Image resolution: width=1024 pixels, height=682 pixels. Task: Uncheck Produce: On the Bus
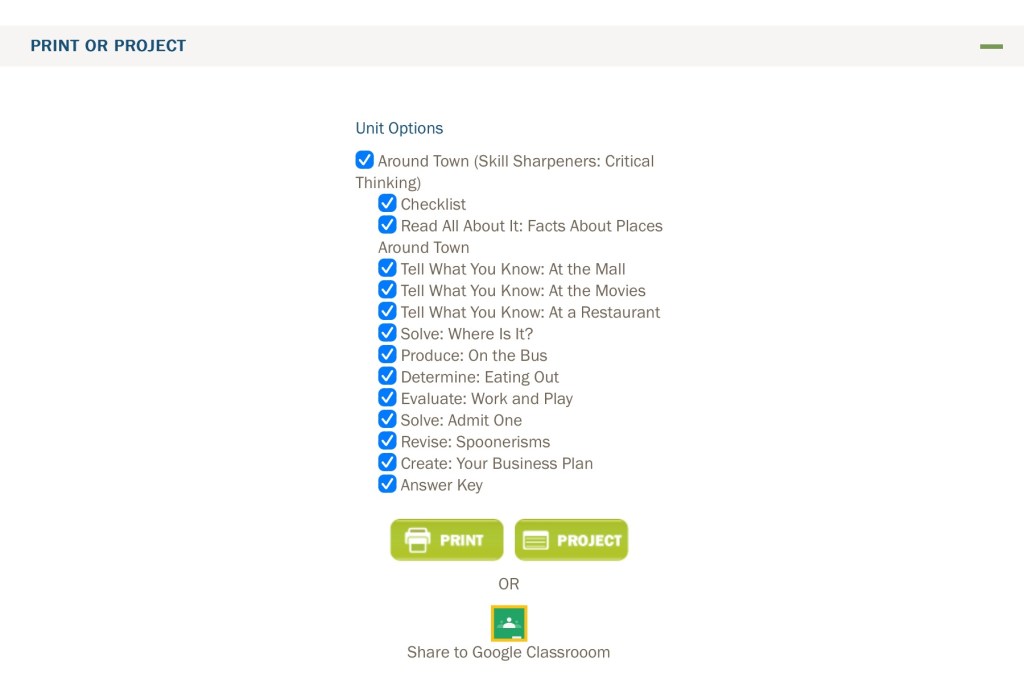(x=387, y=354)
